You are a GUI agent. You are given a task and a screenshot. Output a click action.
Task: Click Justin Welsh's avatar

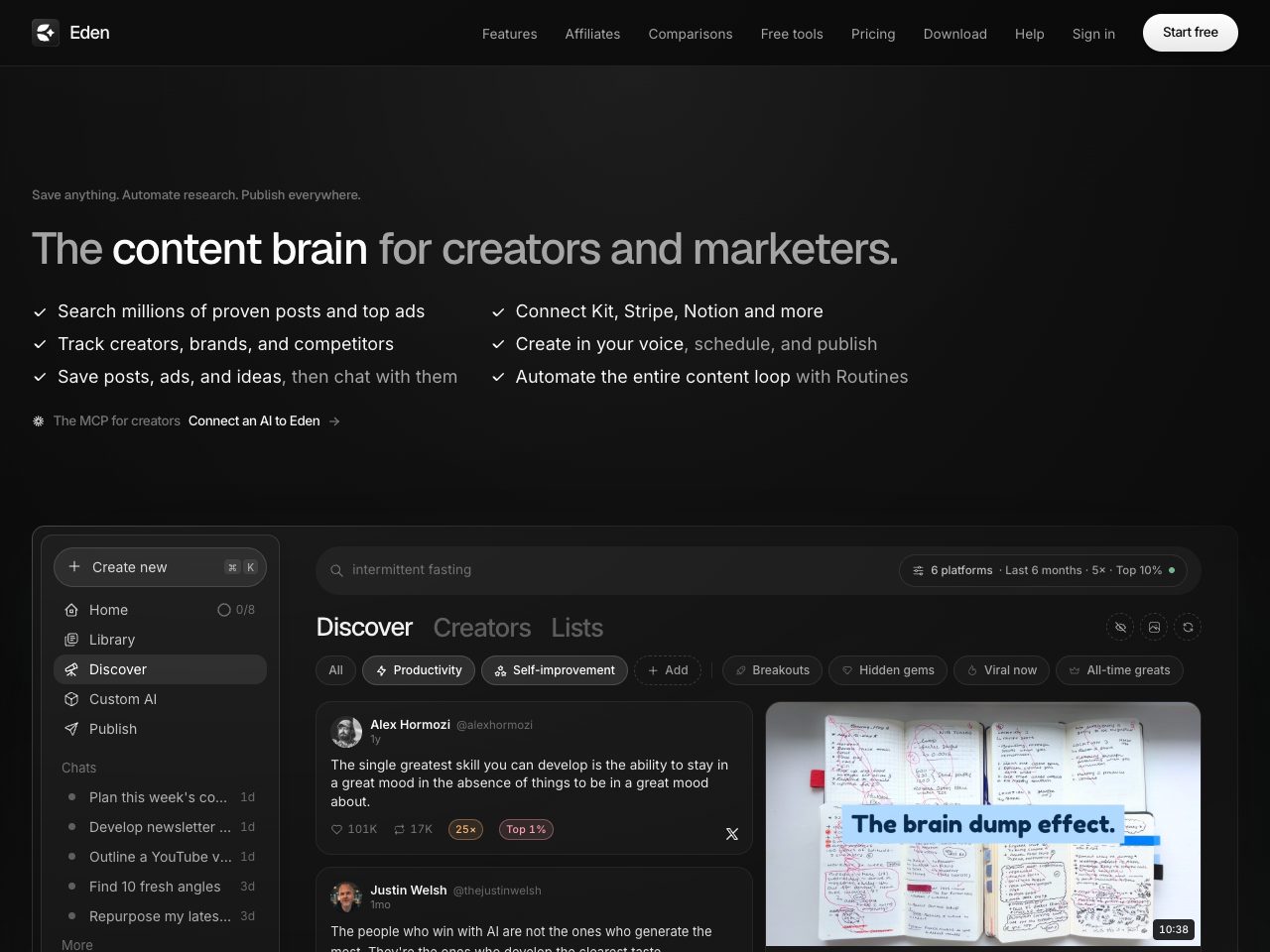point(346,897)
